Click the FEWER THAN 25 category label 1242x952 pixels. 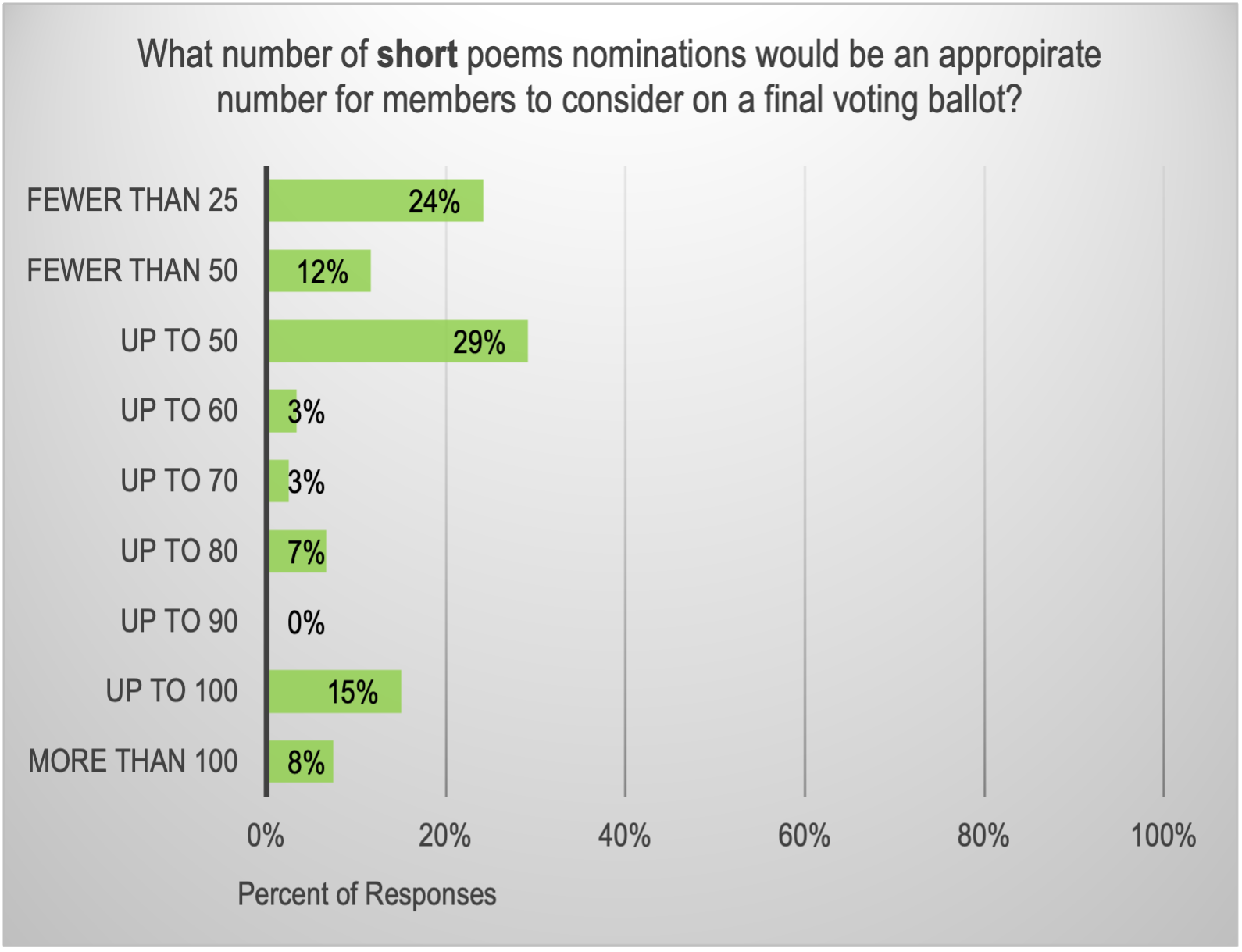(x=132, y=201)
